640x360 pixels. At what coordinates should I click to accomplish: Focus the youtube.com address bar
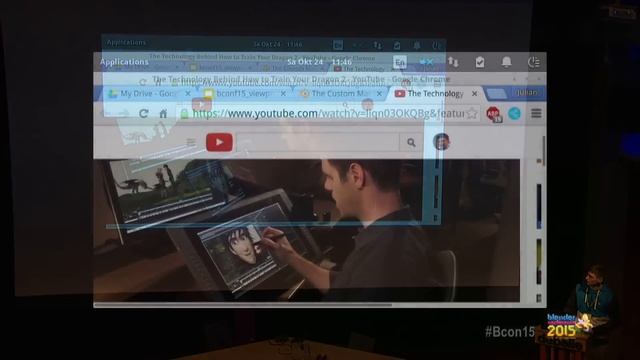coord(328,113)
